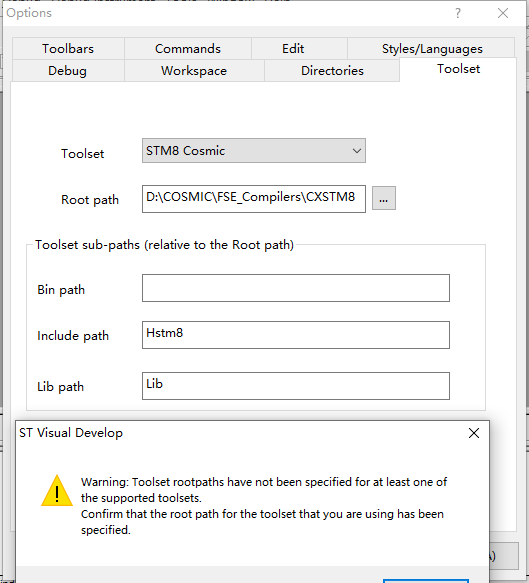Click the Root path input field
Image resolution: width=529 pixels, height=583 pixels.
click(254, 199)
